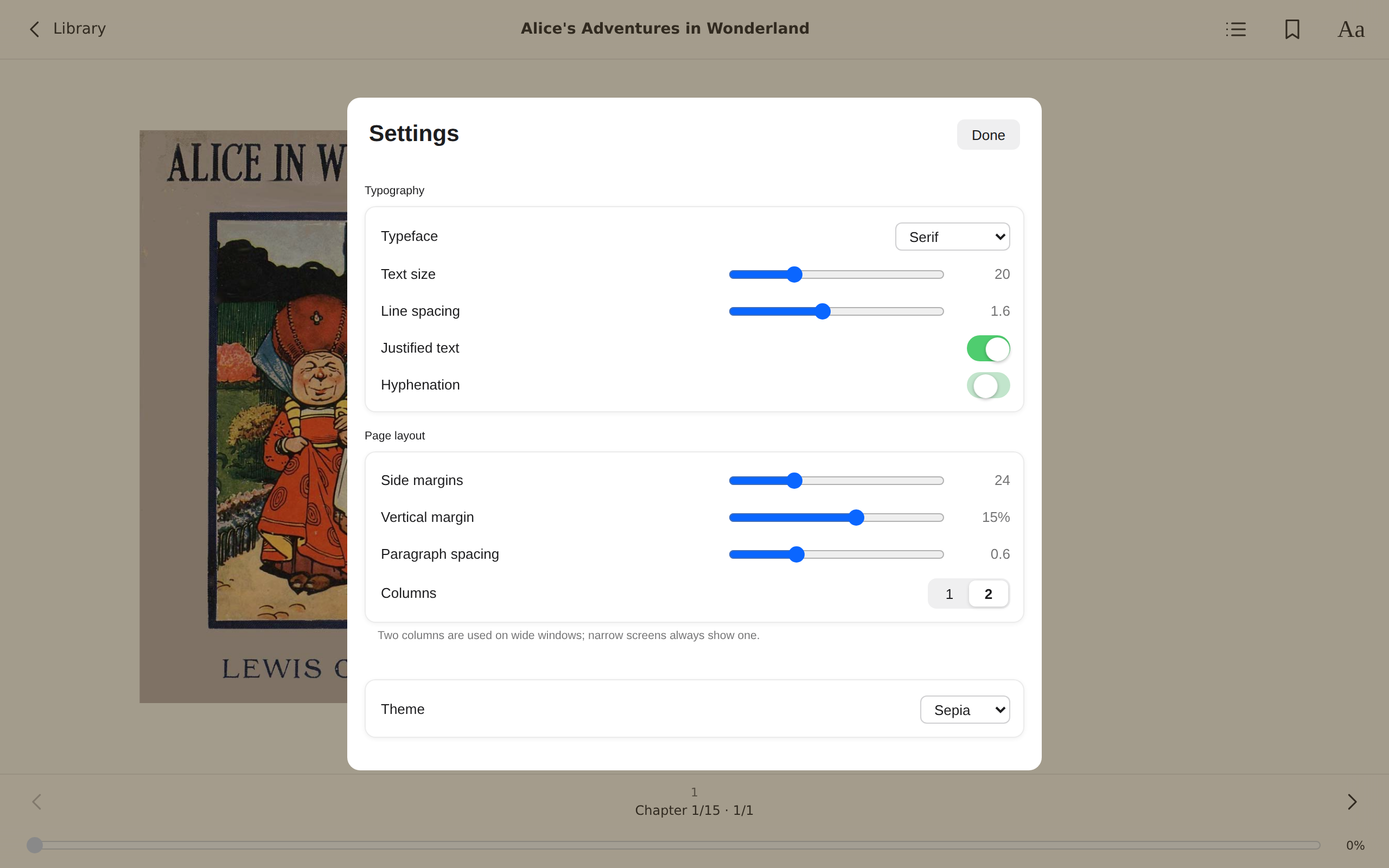
Task: Go to the previous page with the left arrow
Action: (x=37, y=802)
